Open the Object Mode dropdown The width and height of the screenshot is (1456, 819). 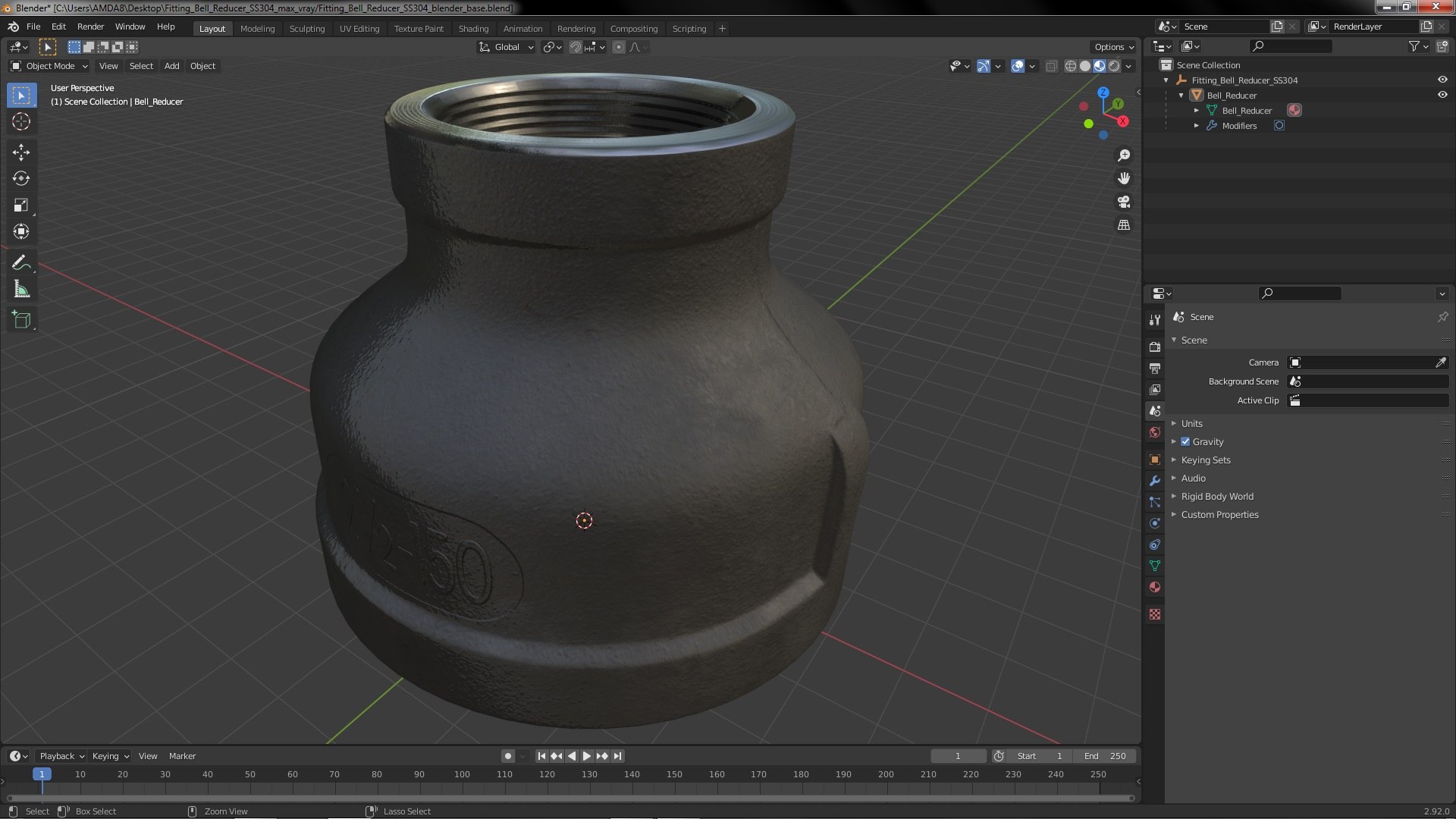49,66
